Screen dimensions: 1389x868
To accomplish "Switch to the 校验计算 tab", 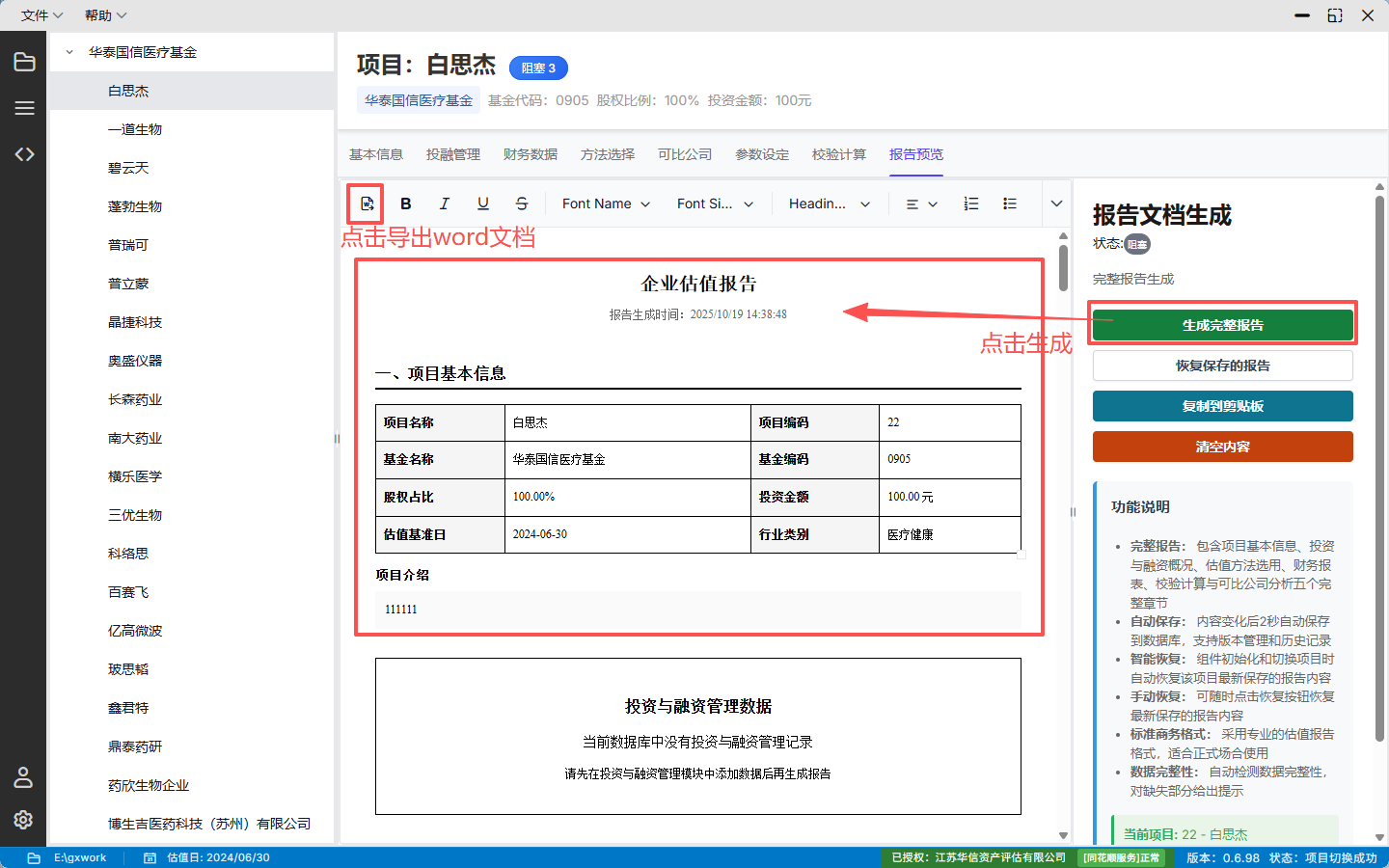I will coord(839,154).
